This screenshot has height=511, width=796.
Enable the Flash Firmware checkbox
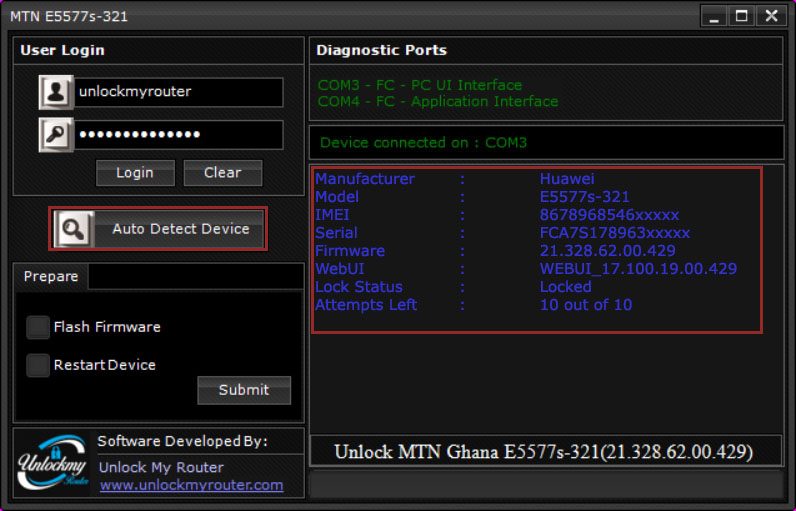38,327
